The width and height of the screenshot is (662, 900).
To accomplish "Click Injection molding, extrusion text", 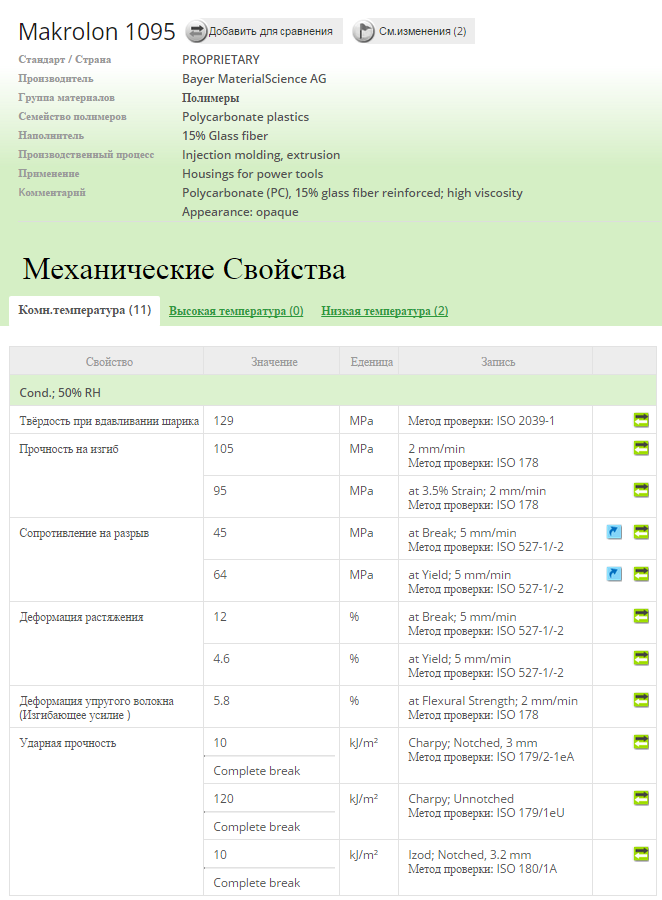I will [x=261, y=155].
